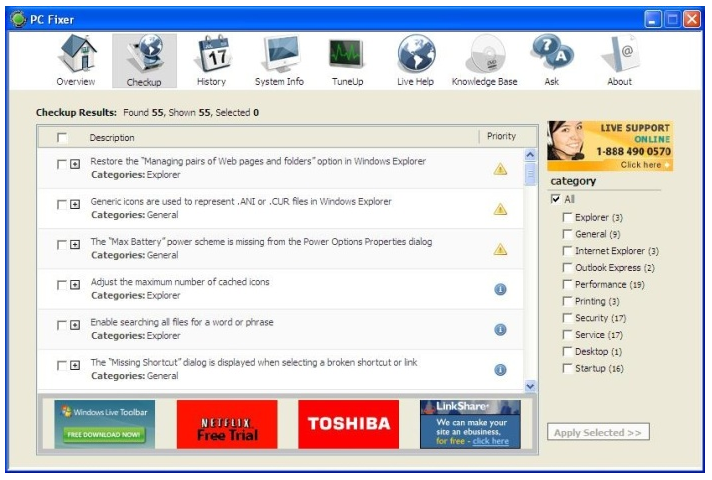Click info icon for searching all files row

click(500, 329)
